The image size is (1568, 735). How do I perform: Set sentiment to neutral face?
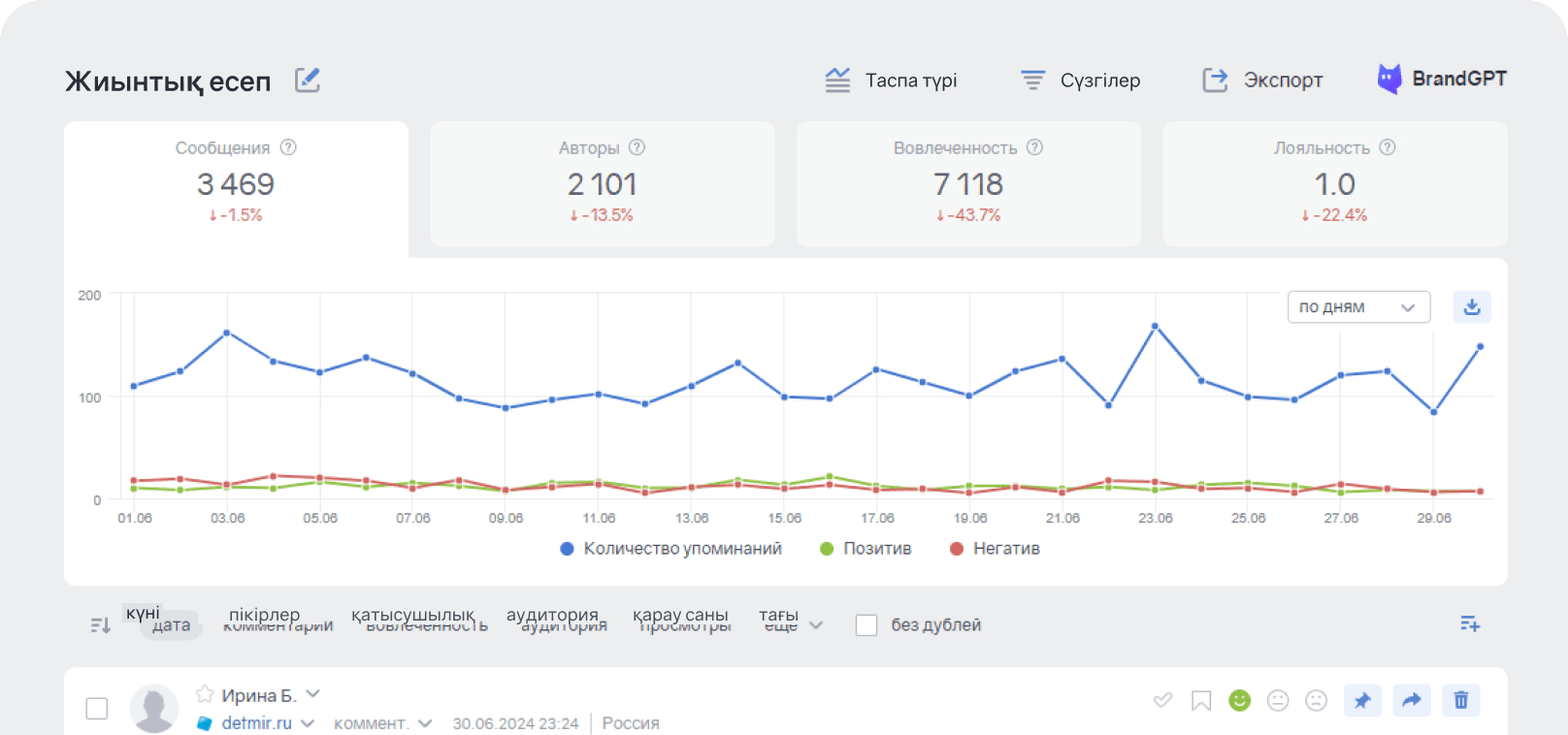(x=1278, y=700)
